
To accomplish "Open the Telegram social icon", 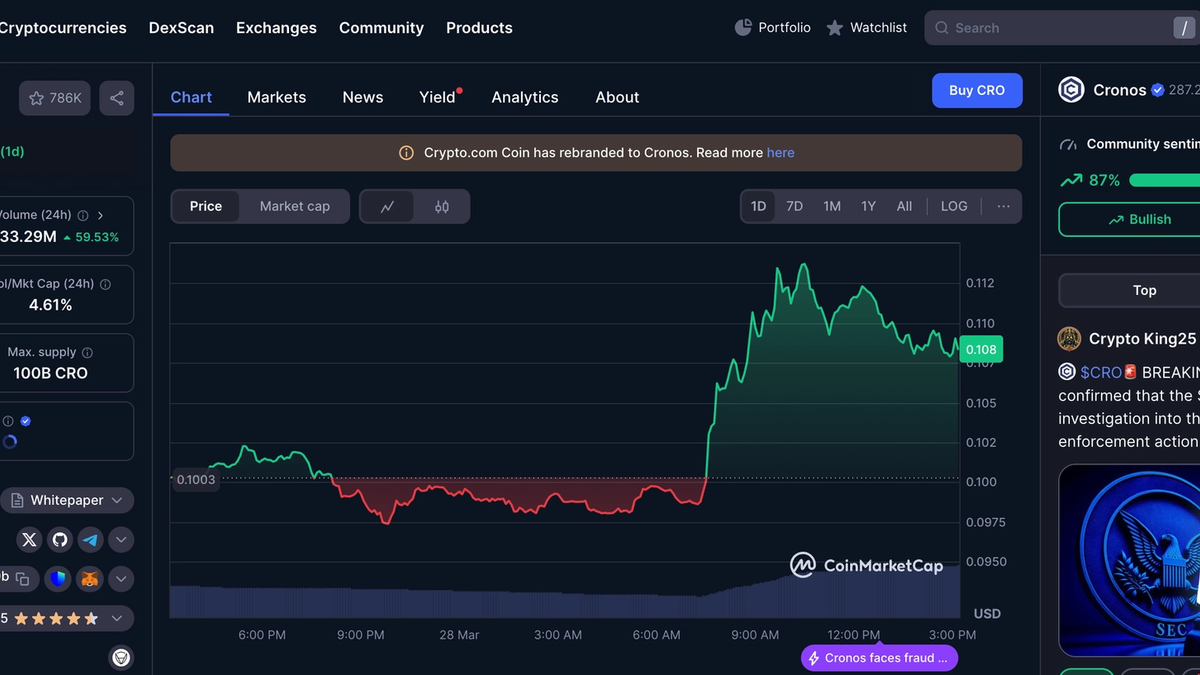I will (90, 540).
